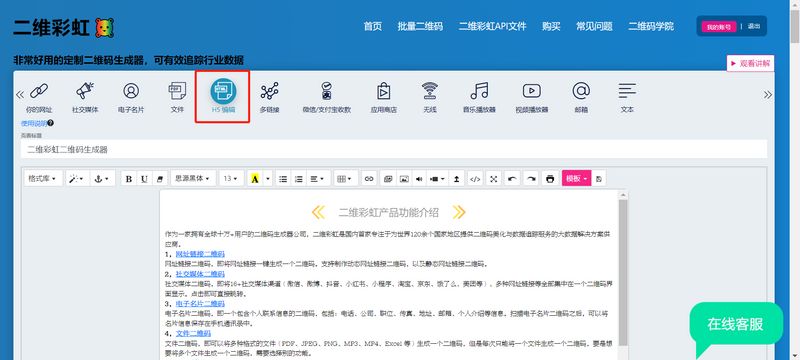
Task: Click the page title input field
Action: (x=394, y=149)
